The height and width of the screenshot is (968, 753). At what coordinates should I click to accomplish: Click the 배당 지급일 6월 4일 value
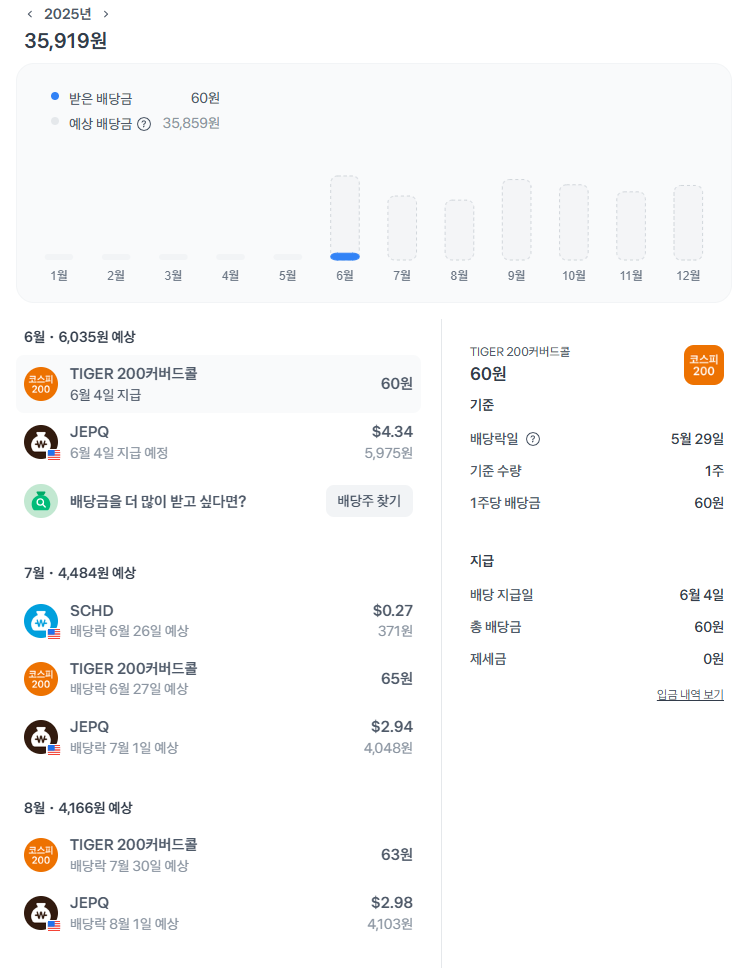[x=702, y=595]
